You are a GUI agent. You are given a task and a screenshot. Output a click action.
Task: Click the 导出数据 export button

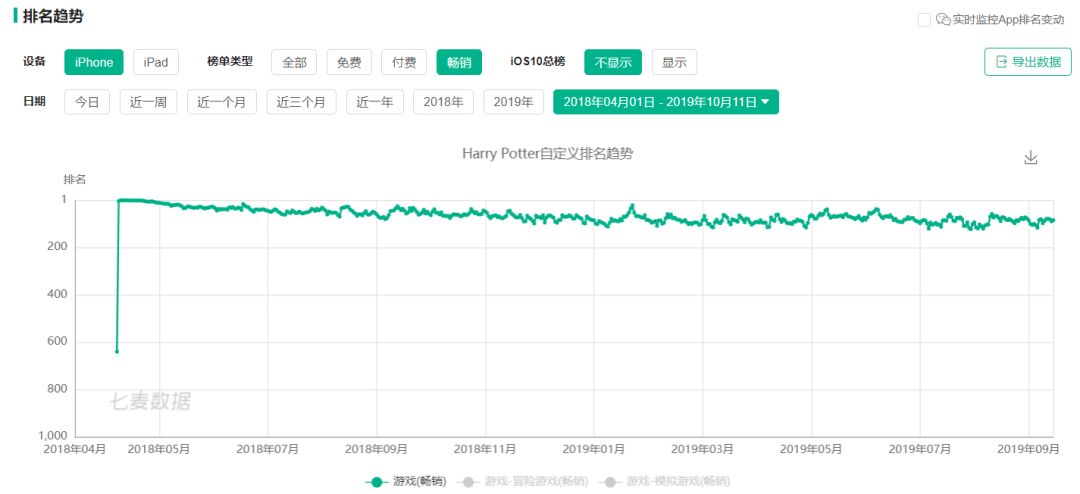coord(1027,62)
